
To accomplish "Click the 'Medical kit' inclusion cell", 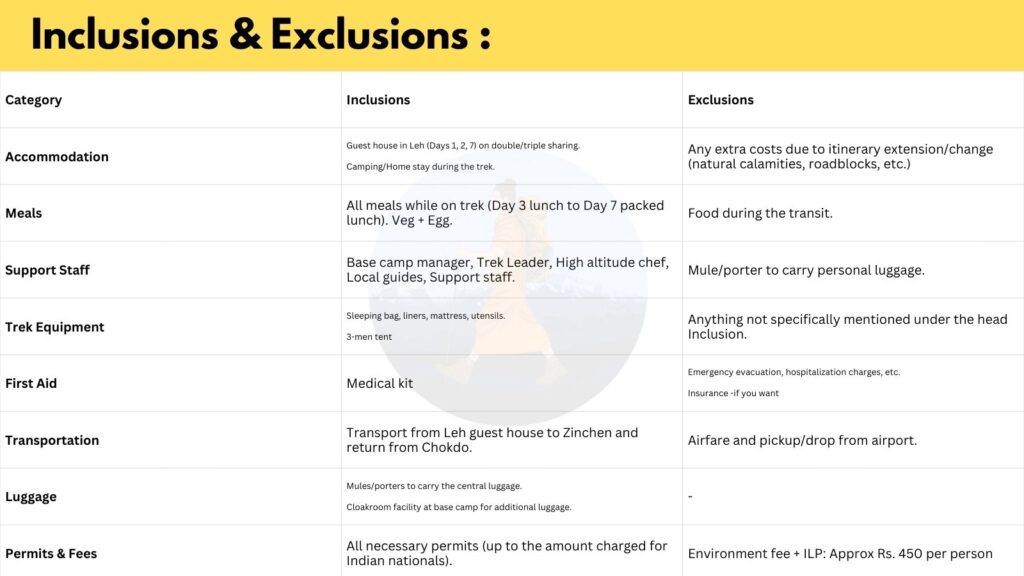I will click(379, 384).
